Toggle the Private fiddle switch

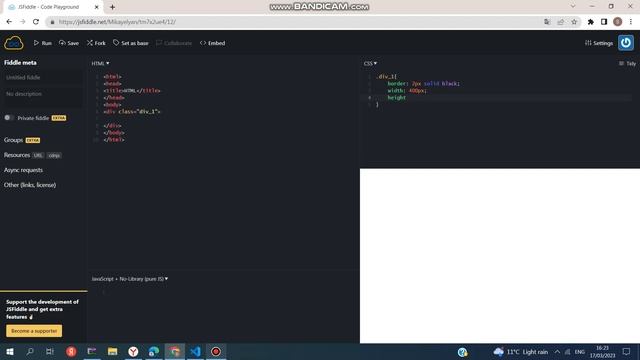[x=8, y=118]
